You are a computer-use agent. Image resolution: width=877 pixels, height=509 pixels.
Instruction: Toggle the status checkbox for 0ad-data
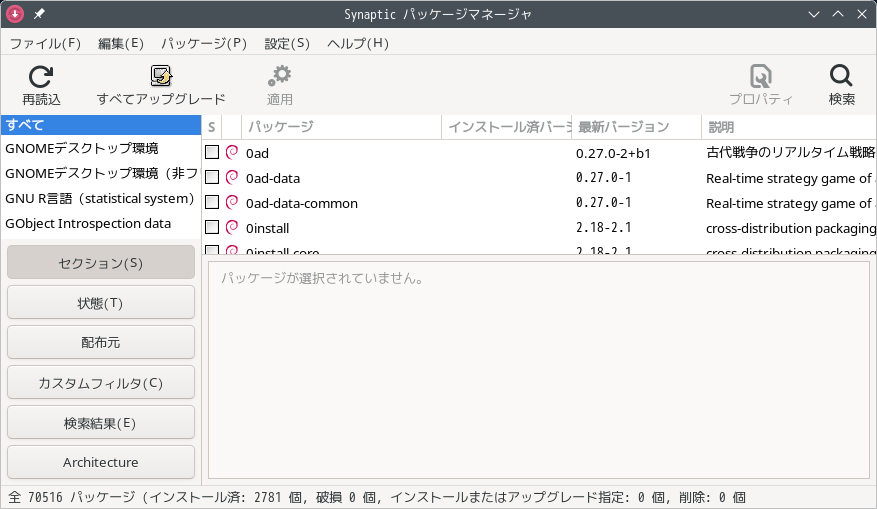coord(212,178)
